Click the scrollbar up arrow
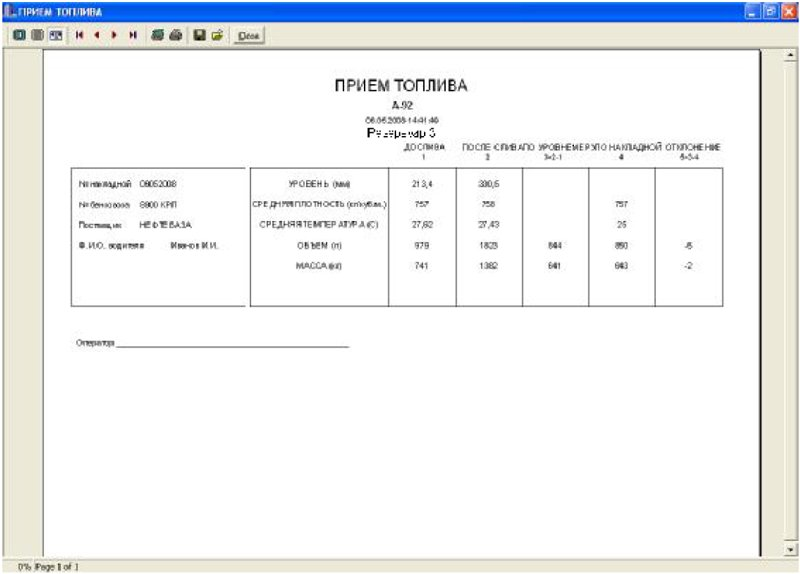The height and width of the screenshot is (574, 800). pyautogui.click(x=790, y=55)
